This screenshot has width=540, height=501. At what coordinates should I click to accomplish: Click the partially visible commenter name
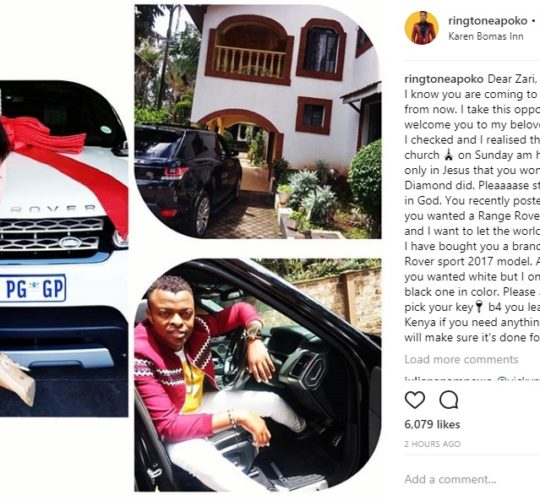[x=472, y=380]
